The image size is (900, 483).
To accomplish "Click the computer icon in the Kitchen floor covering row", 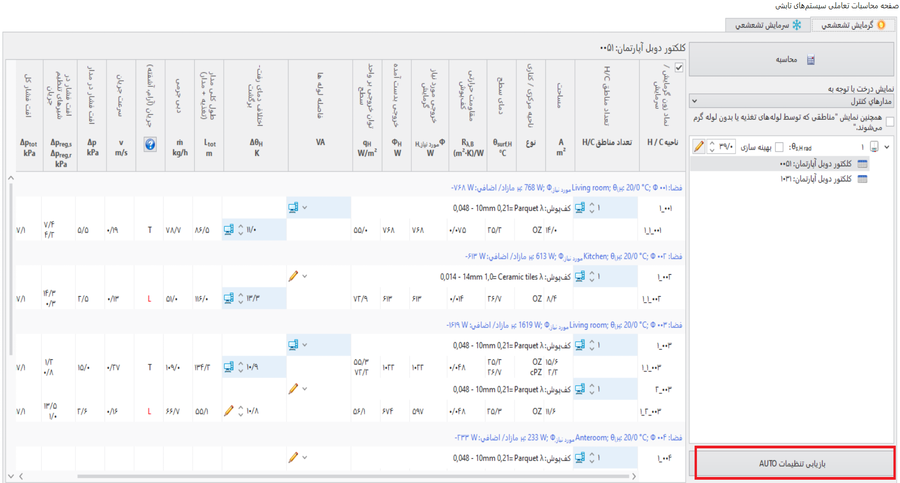I will click(x=579, y=276).
